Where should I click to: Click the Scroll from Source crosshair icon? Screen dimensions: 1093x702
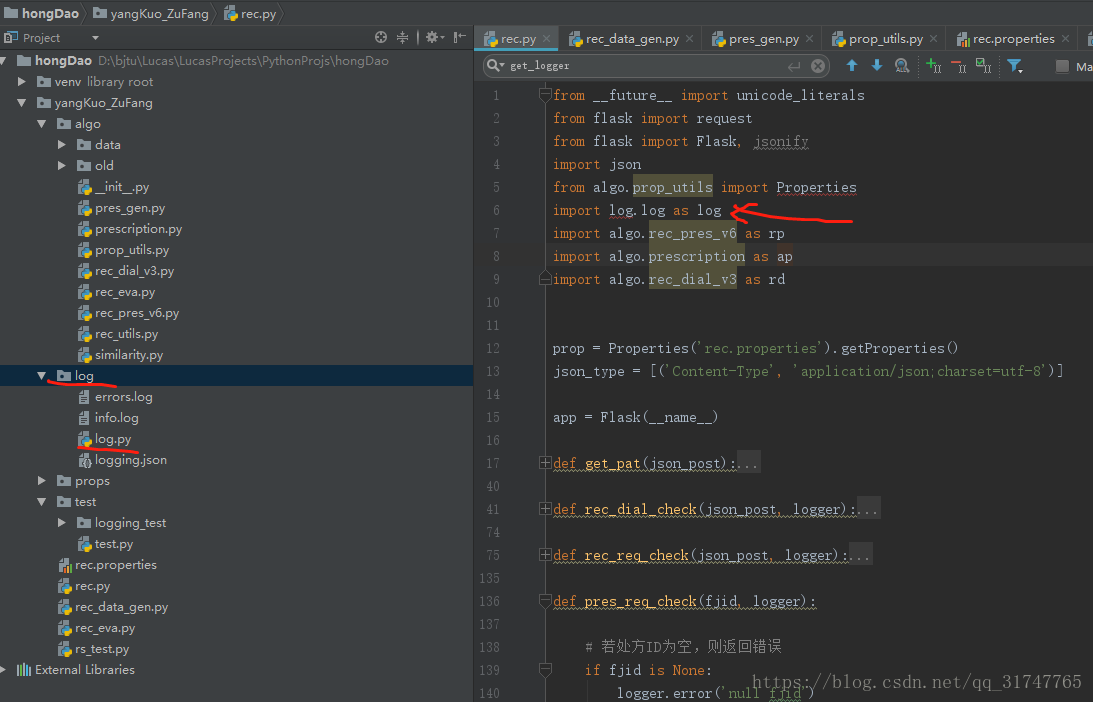(x=381, y=35)
